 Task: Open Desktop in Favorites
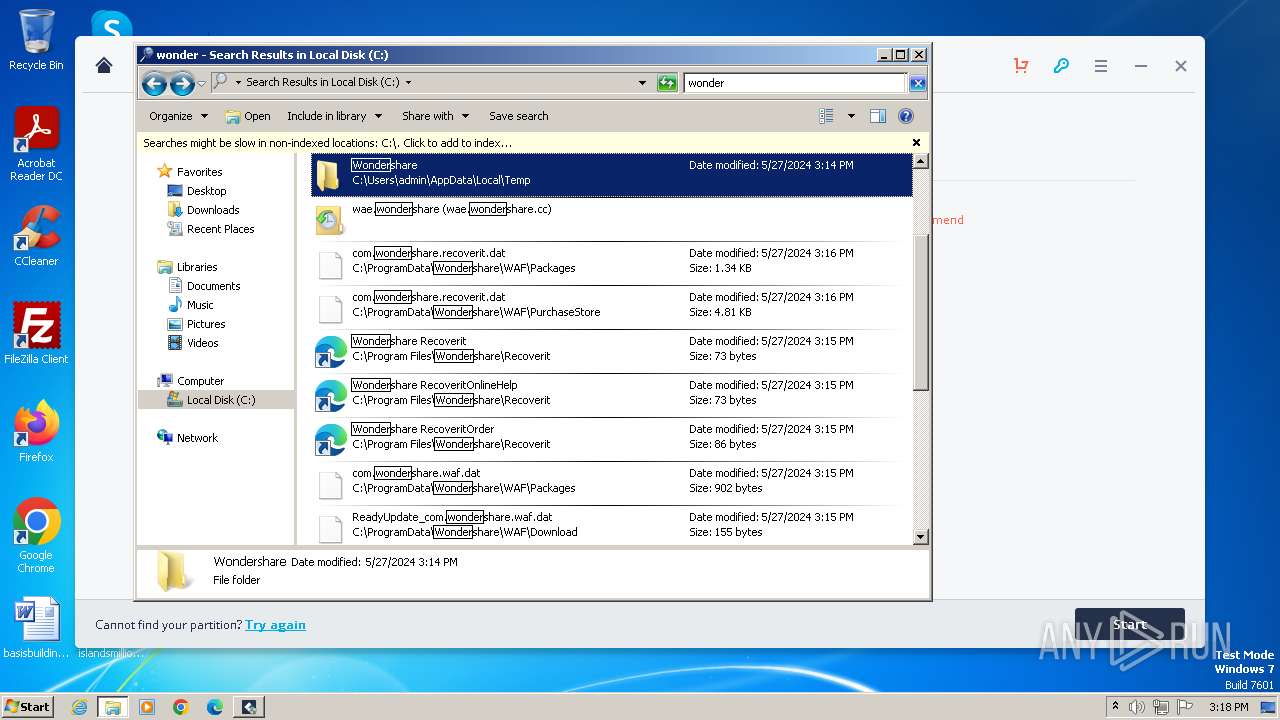(x=206, y=191)
